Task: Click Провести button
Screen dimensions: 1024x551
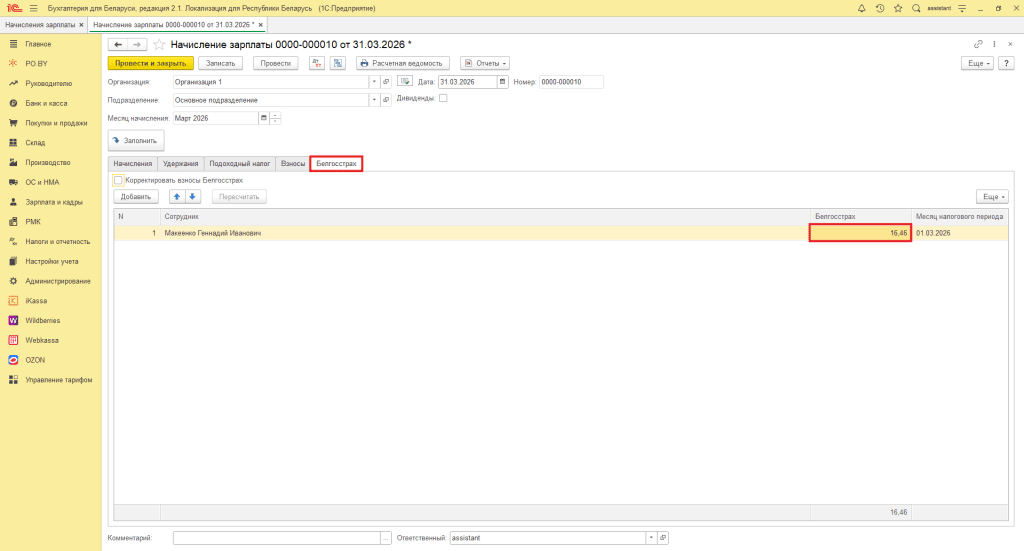Action: [x=275, y=63]
